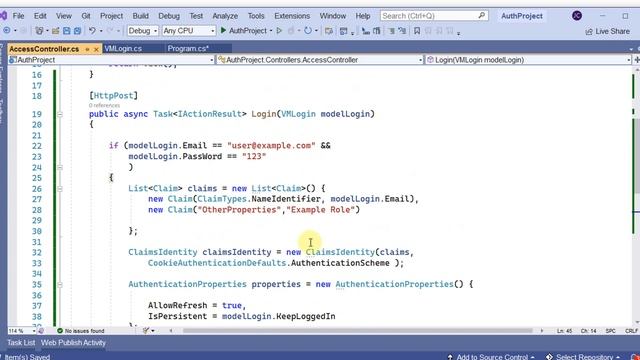Viewport: 640px width, 360px height.
Task: Click the split editor plus icon
Action: (x=636, y=60)
